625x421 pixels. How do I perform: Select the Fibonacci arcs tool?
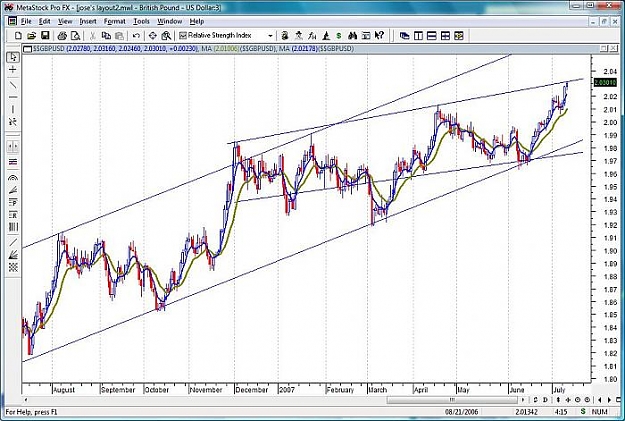pyautogui.click(x=13, y=178)
